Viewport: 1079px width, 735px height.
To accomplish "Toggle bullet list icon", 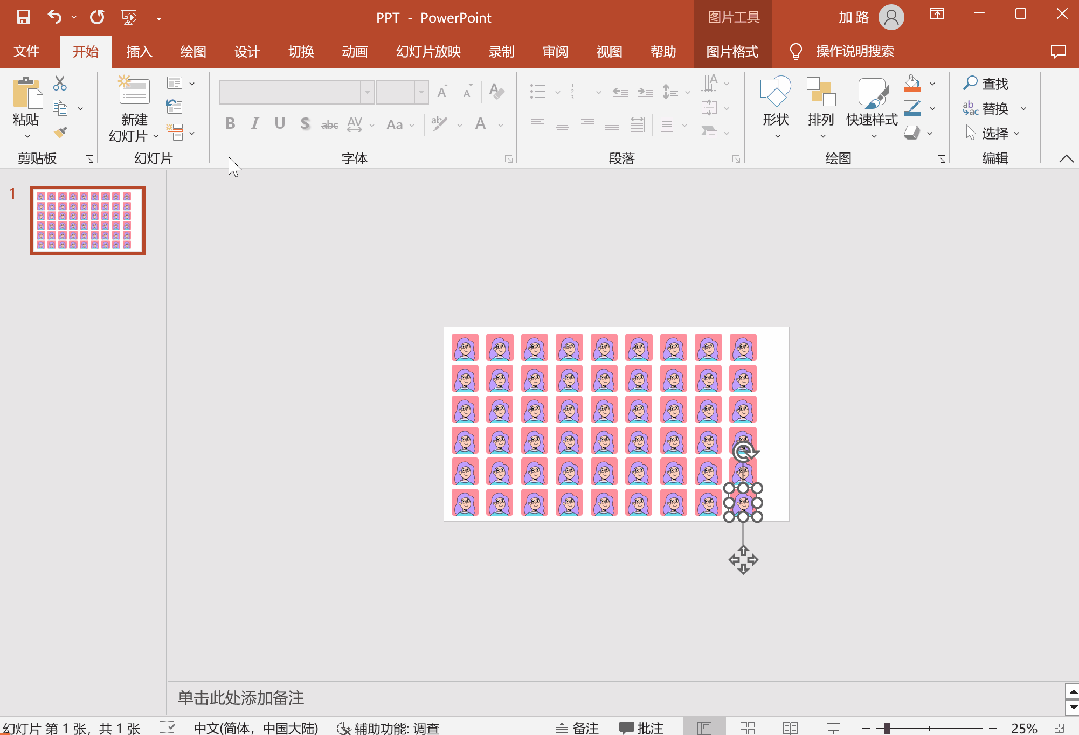I will tap(537, 92).
